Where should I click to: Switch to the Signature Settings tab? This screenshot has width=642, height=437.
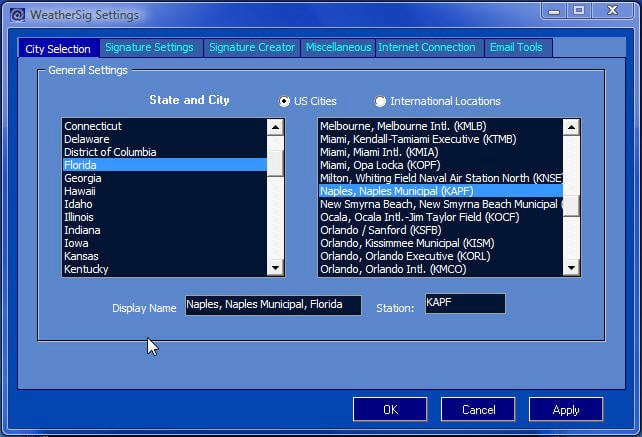pos(149,48)
